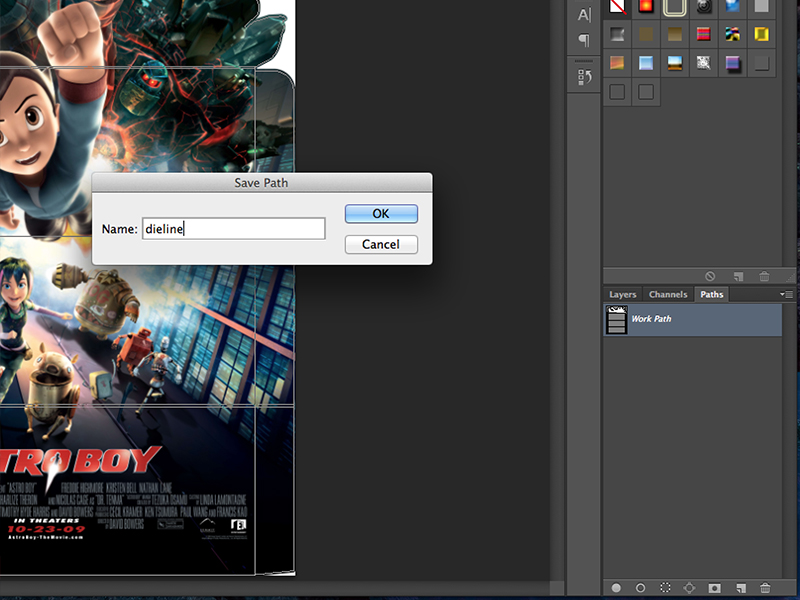Apply the light gray style swatch
The image size is (800, 600).
pos(761,6)
